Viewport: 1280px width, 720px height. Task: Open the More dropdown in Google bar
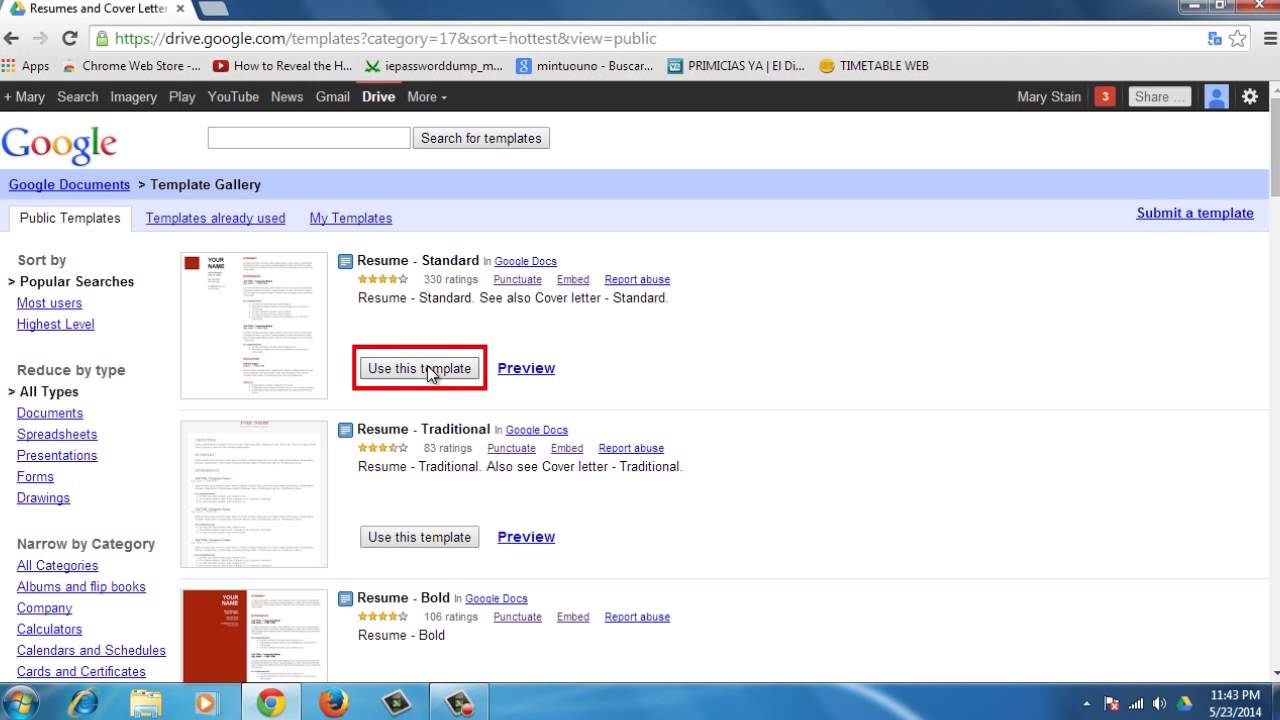pos(427,97)
